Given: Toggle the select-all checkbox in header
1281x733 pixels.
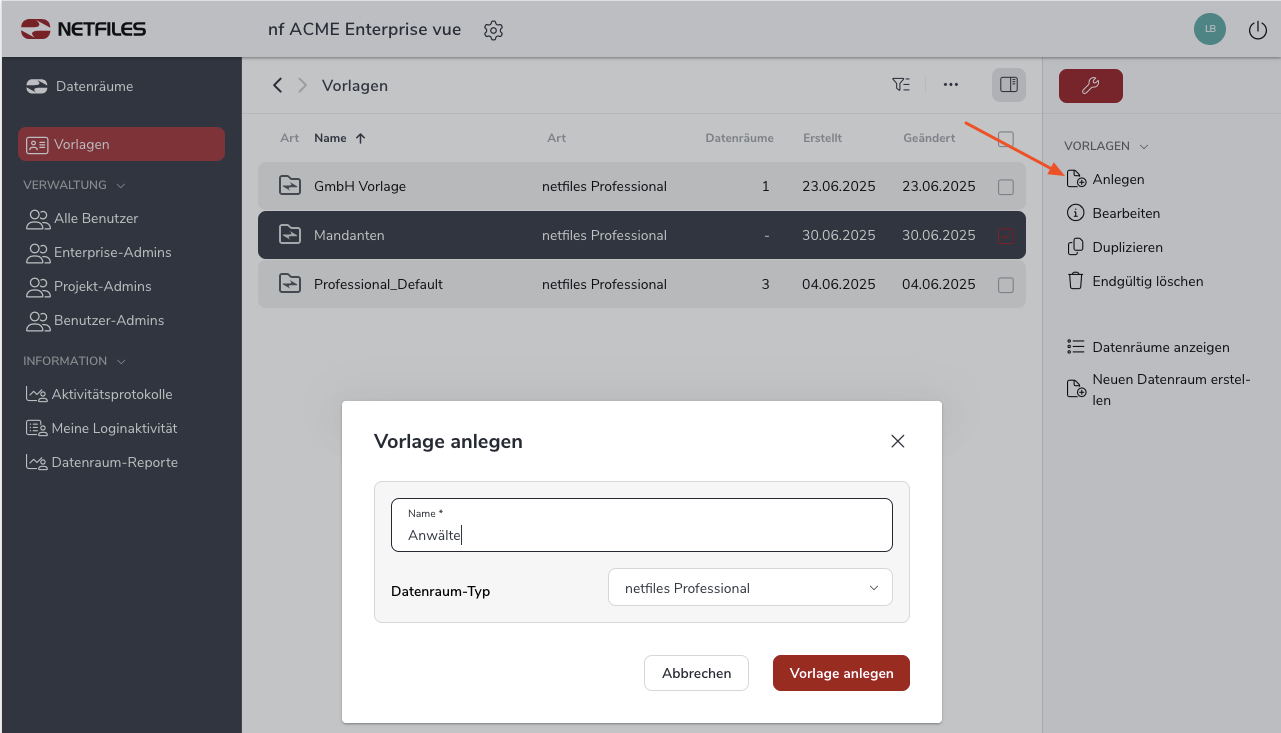Looking at the screenshot, I should (x=1006, y=139).
